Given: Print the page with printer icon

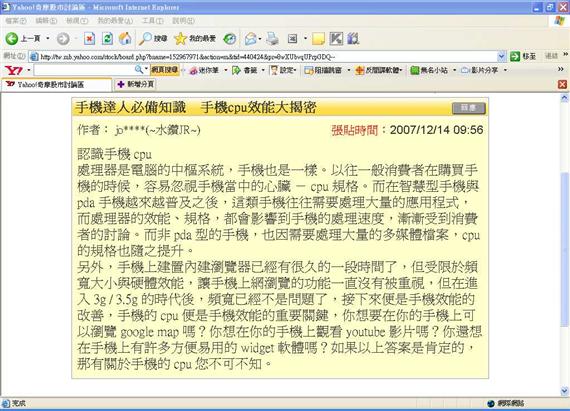Looking at the screenshot, I should point(272,39).
